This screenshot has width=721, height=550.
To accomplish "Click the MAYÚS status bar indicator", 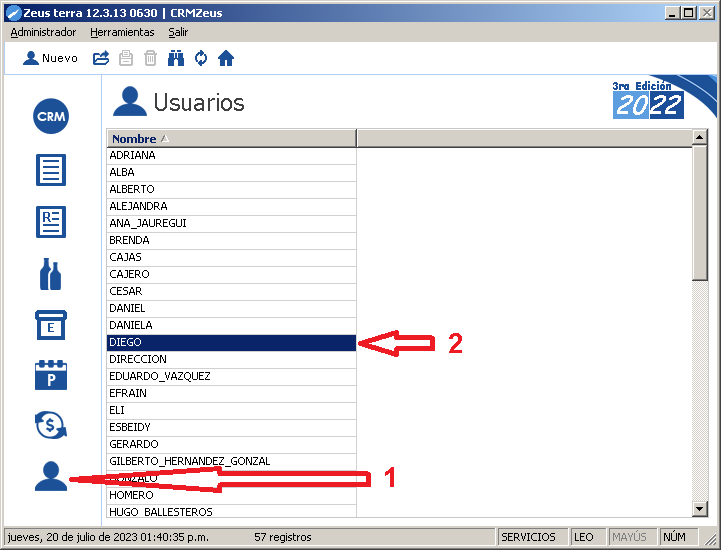I will click(x=633, y=537).
